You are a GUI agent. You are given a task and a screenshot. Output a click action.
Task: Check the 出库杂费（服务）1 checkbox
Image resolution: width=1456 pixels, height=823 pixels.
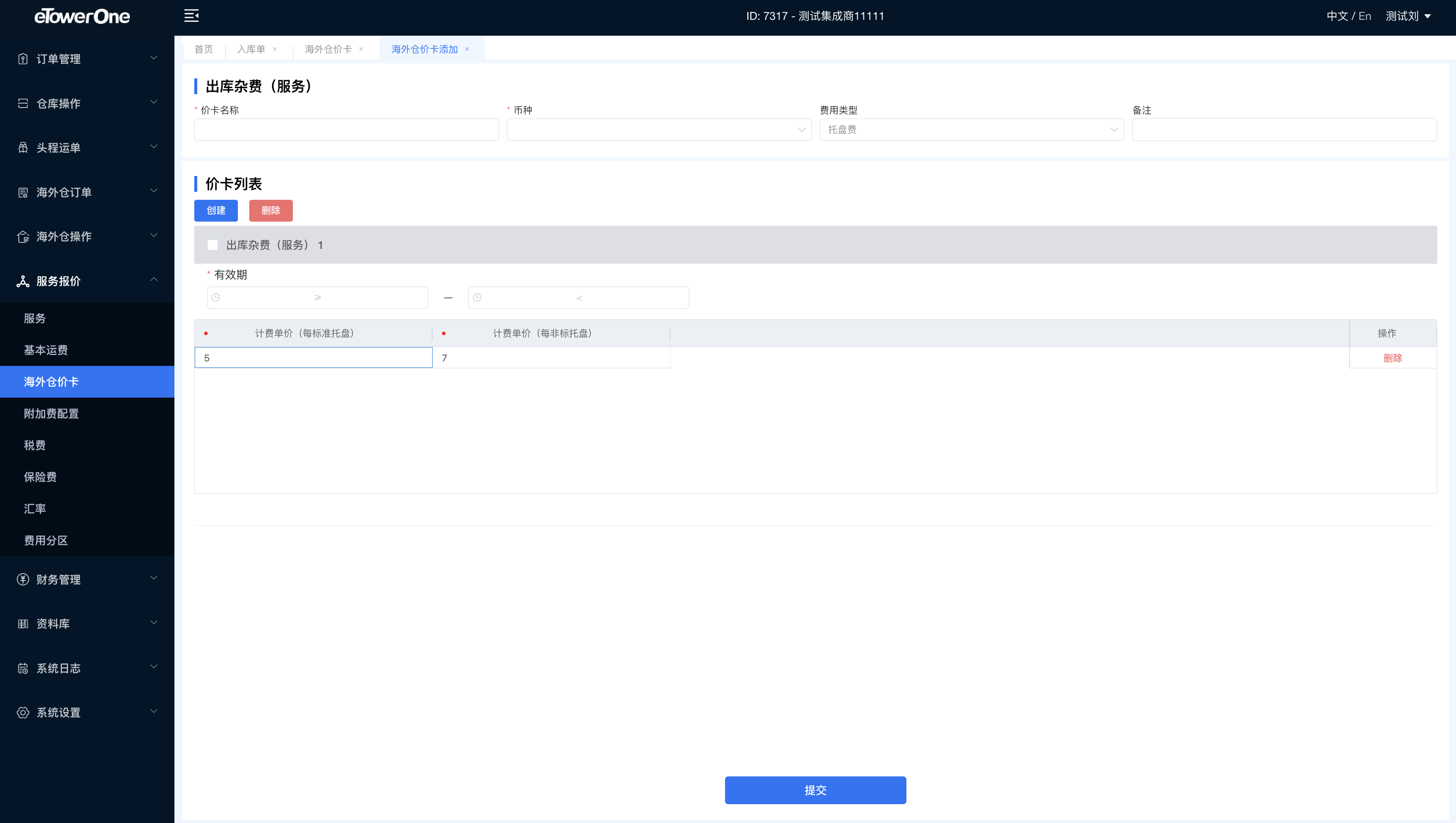pyautogui.click(x=213, y=245)
